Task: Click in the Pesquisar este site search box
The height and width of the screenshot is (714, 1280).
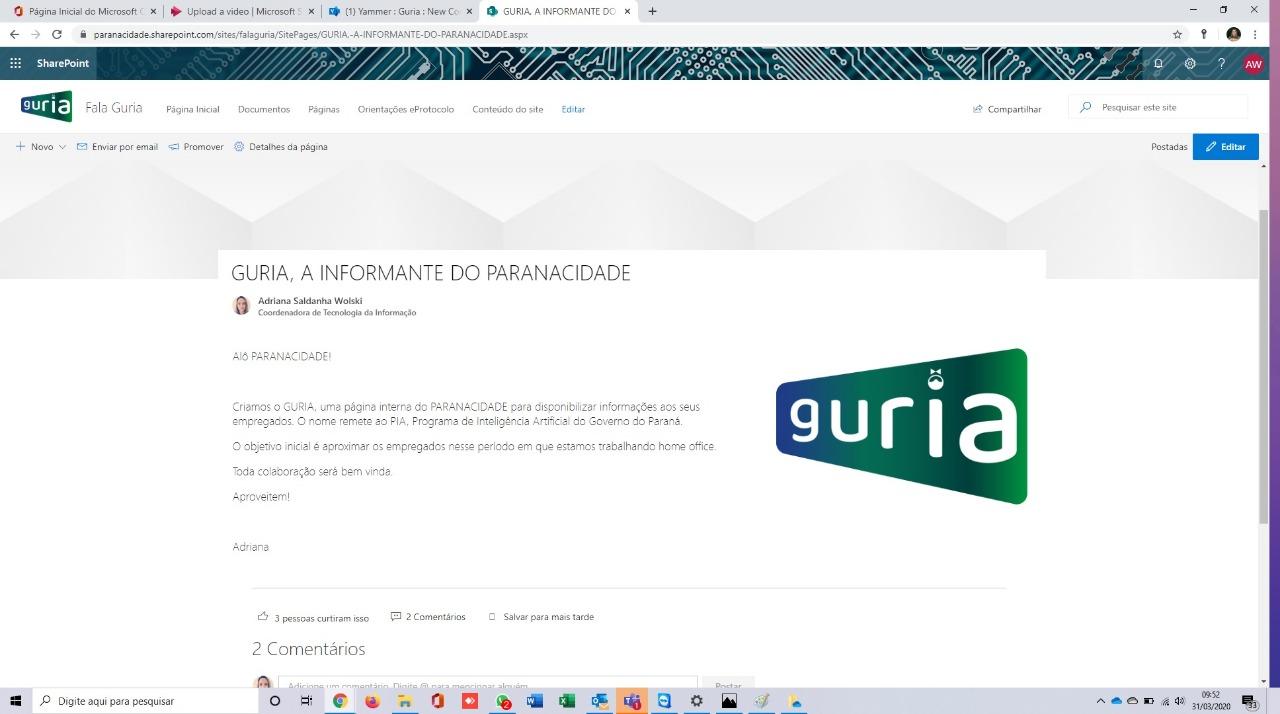Action: pyautogui.click(x=1166, y=107)
